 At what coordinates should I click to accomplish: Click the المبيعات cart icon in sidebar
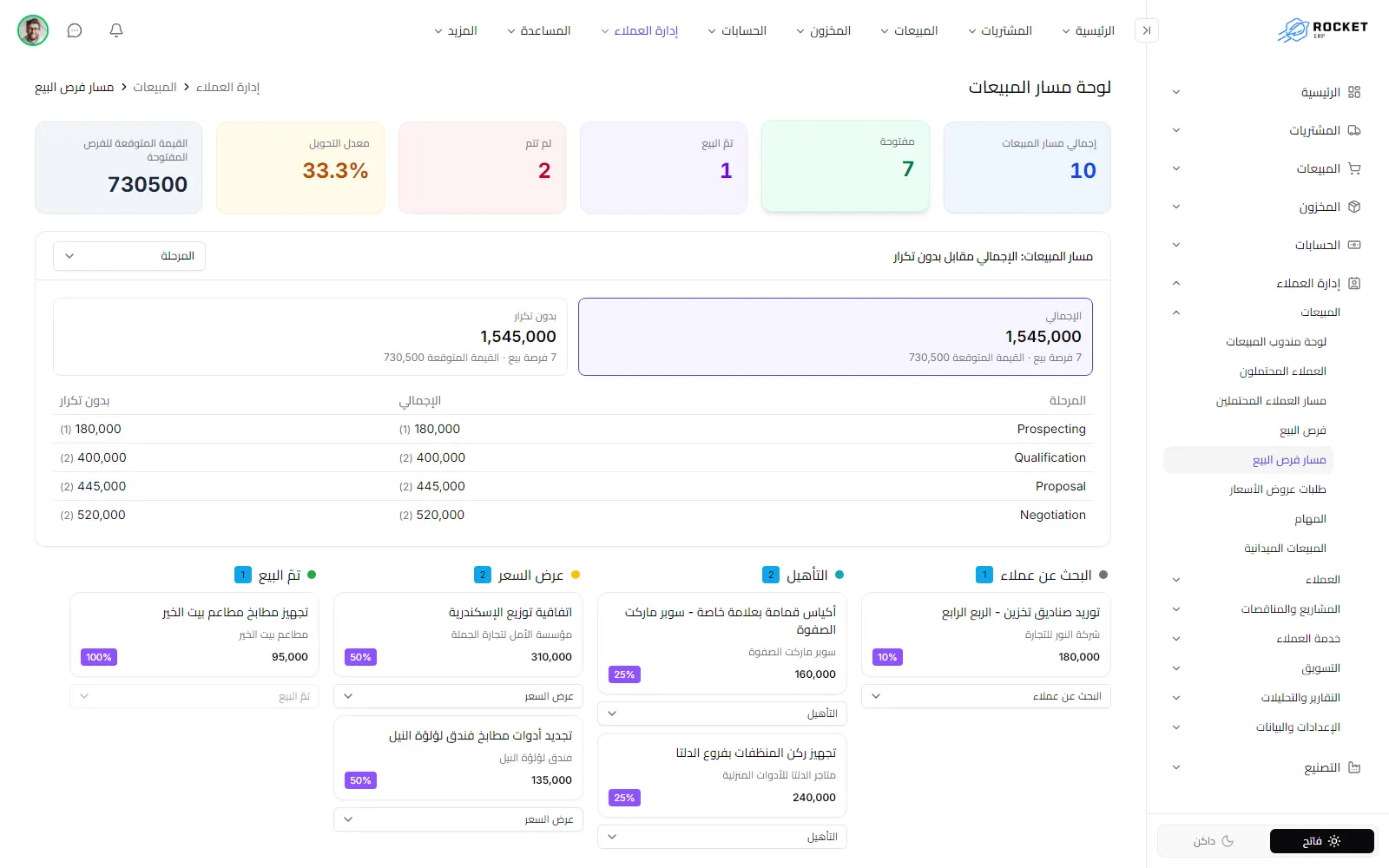[1354, 168]
